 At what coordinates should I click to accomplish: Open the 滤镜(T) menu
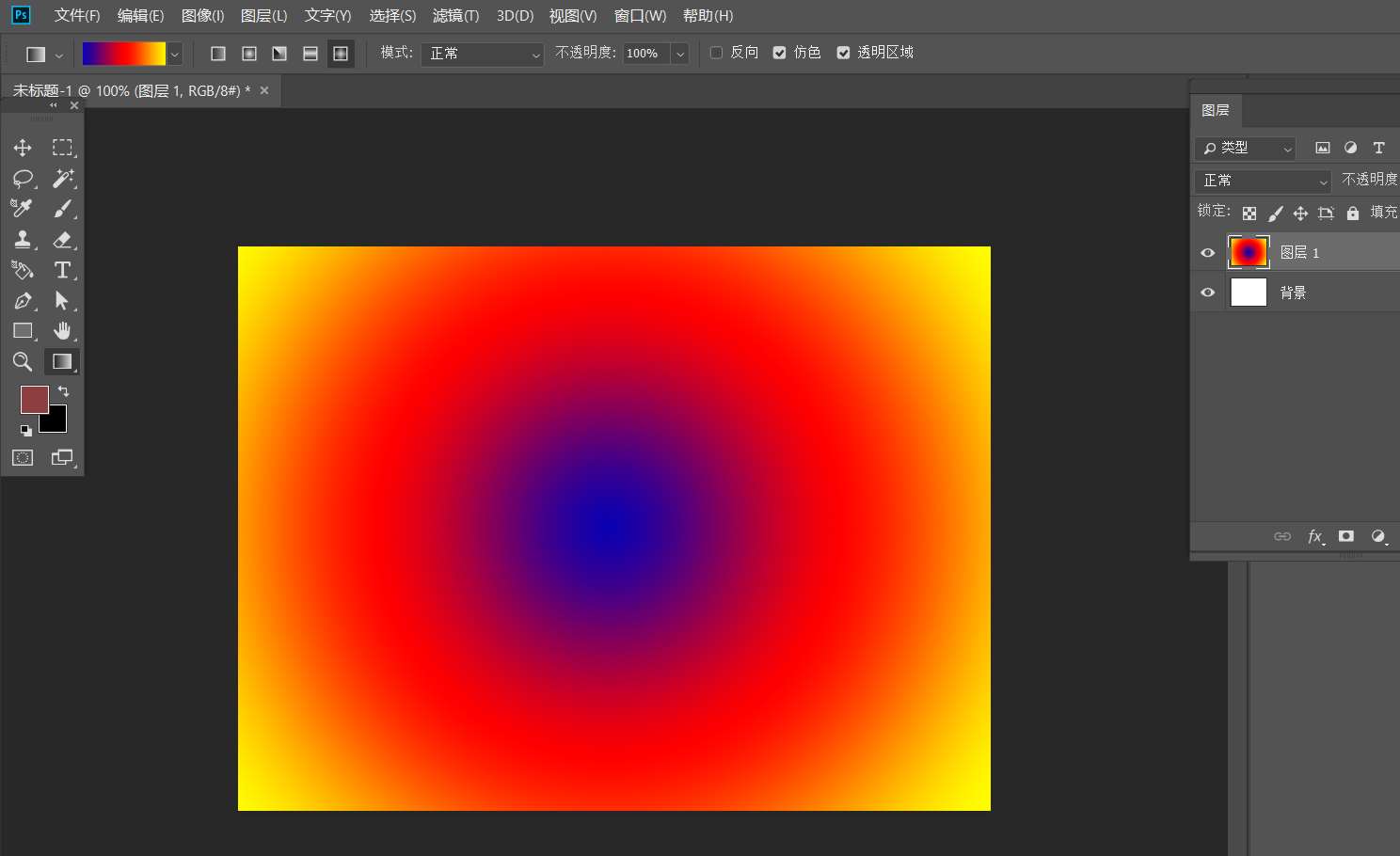click(455, 15)
